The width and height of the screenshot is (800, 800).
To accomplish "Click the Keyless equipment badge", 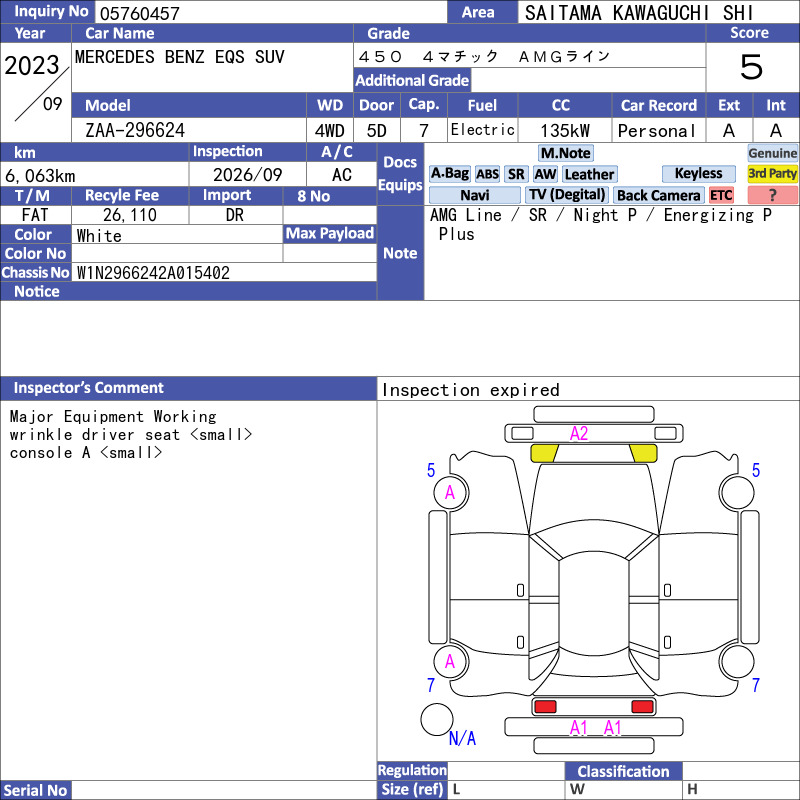I will pos(698,173).
